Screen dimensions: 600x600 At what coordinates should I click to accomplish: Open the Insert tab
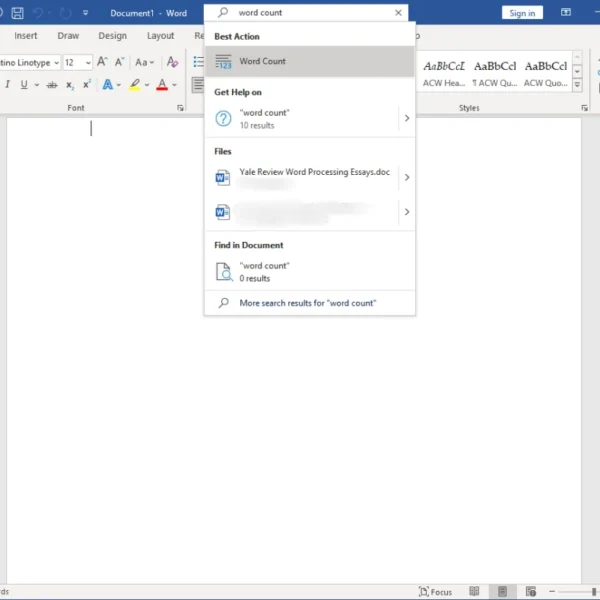tap(26, 36)
